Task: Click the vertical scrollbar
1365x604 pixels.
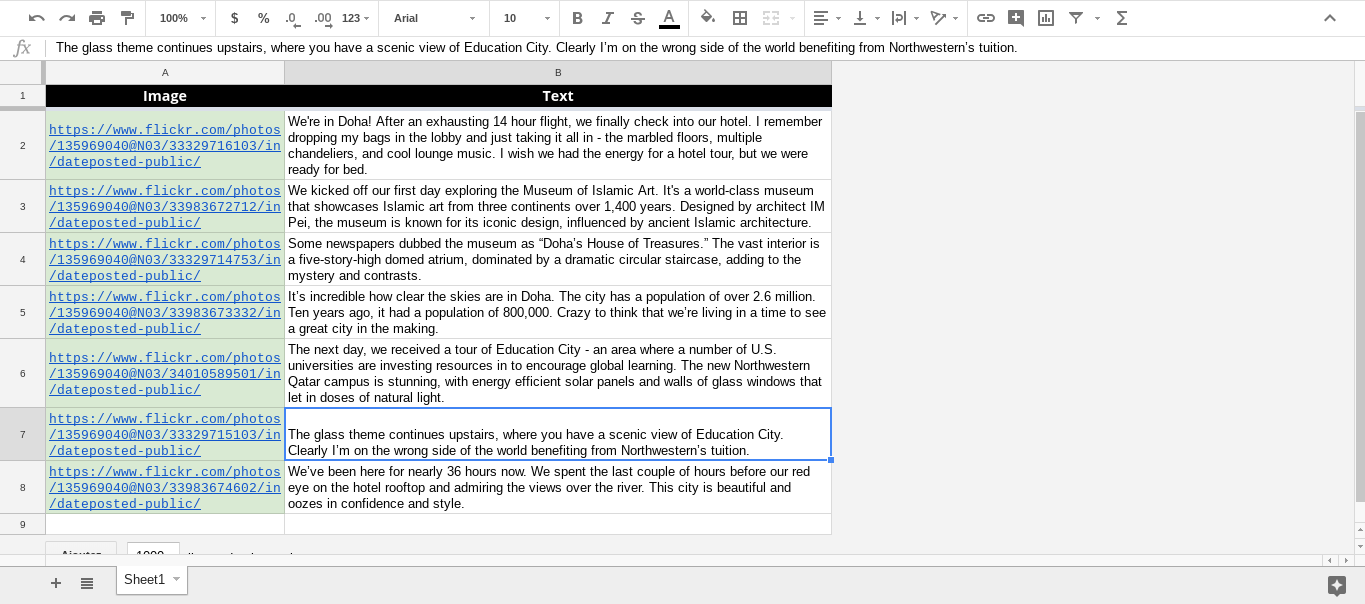Action: (x=1359, y=305)
